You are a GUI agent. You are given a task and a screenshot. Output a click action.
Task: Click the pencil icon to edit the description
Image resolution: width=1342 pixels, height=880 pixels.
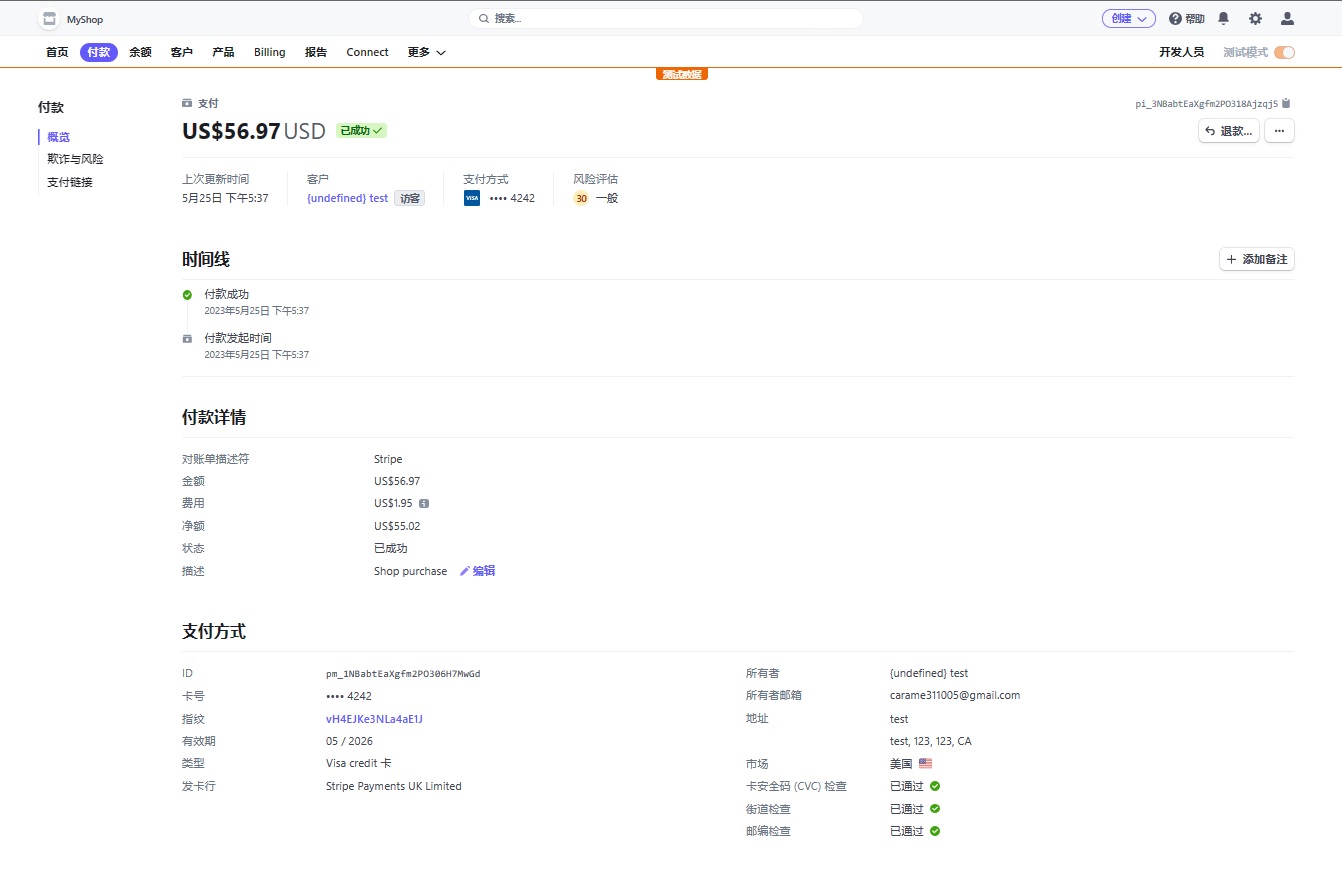click(466, 570)
